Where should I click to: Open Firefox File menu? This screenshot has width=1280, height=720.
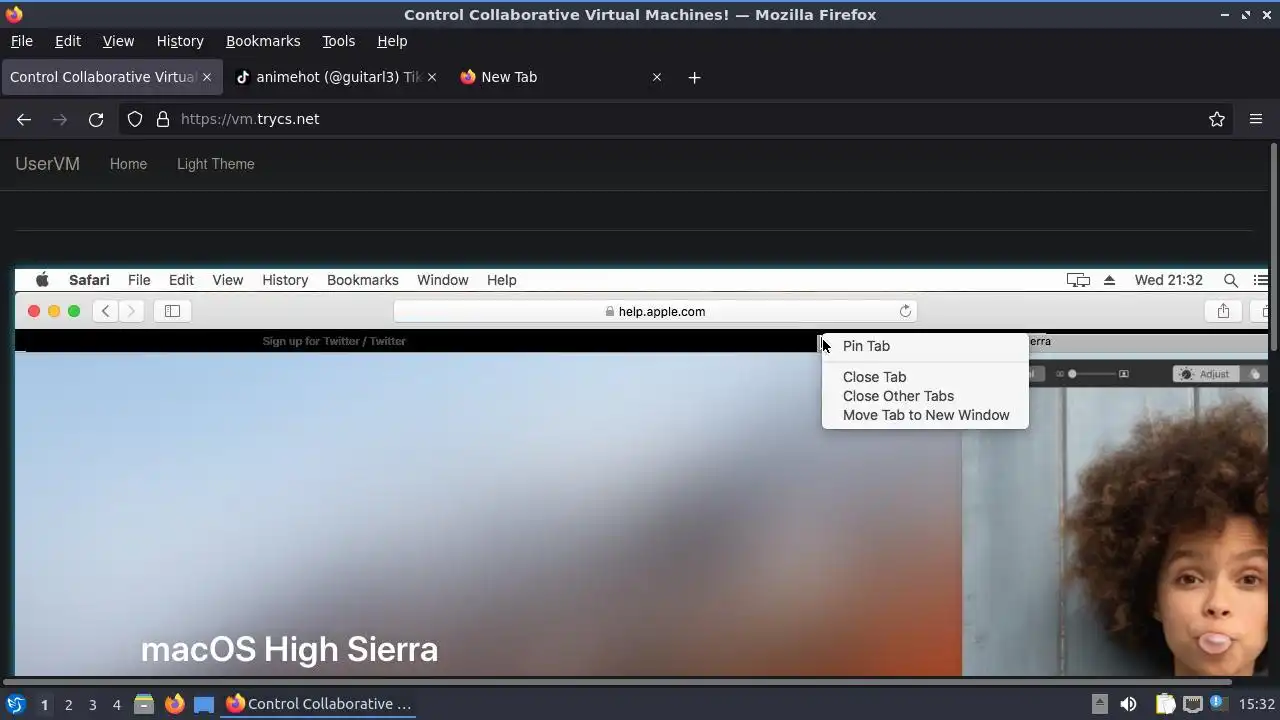click(22, 41)
